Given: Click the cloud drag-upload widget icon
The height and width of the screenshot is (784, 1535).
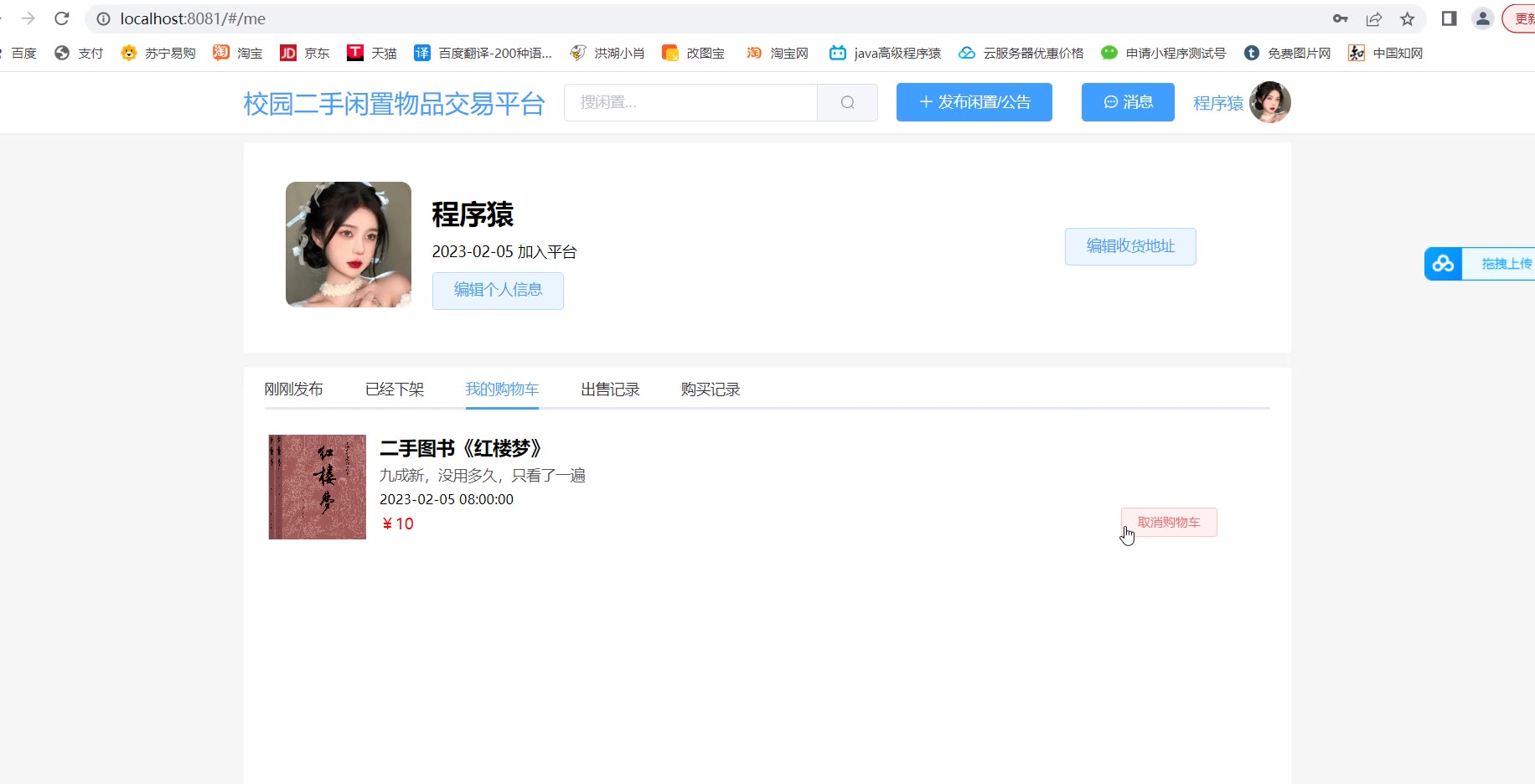Looking at the screenshot, I should (x=1443, y=264).
